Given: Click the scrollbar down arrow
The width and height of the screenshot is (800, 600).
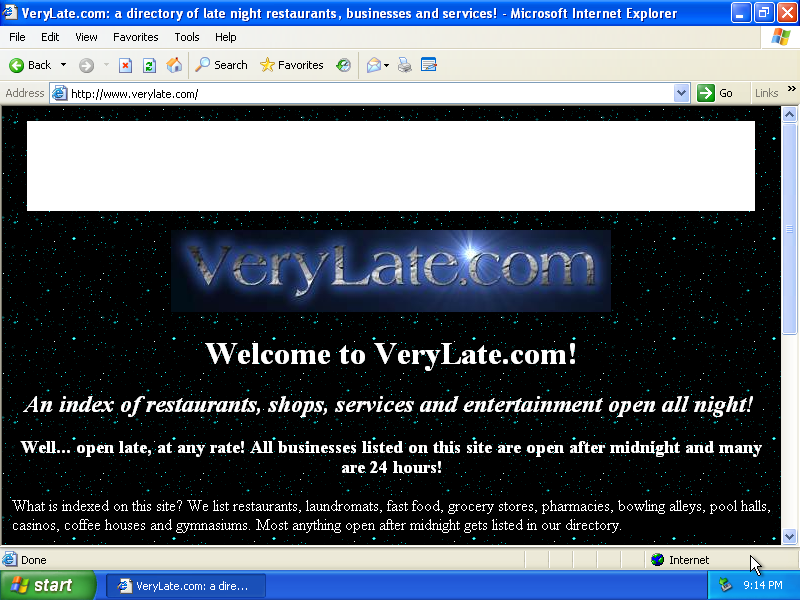Looking at the screenshot, I should [x=789, y=536].
